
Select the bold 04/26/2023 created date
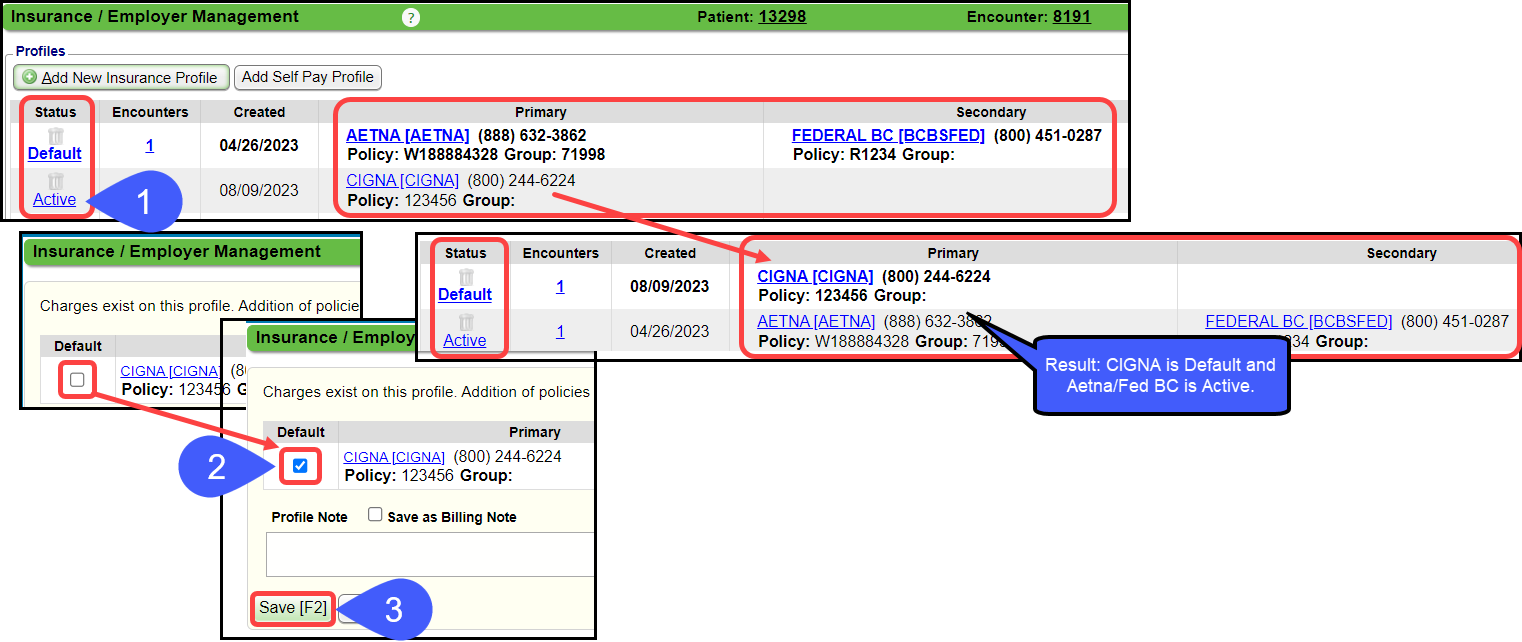(259, 146)
